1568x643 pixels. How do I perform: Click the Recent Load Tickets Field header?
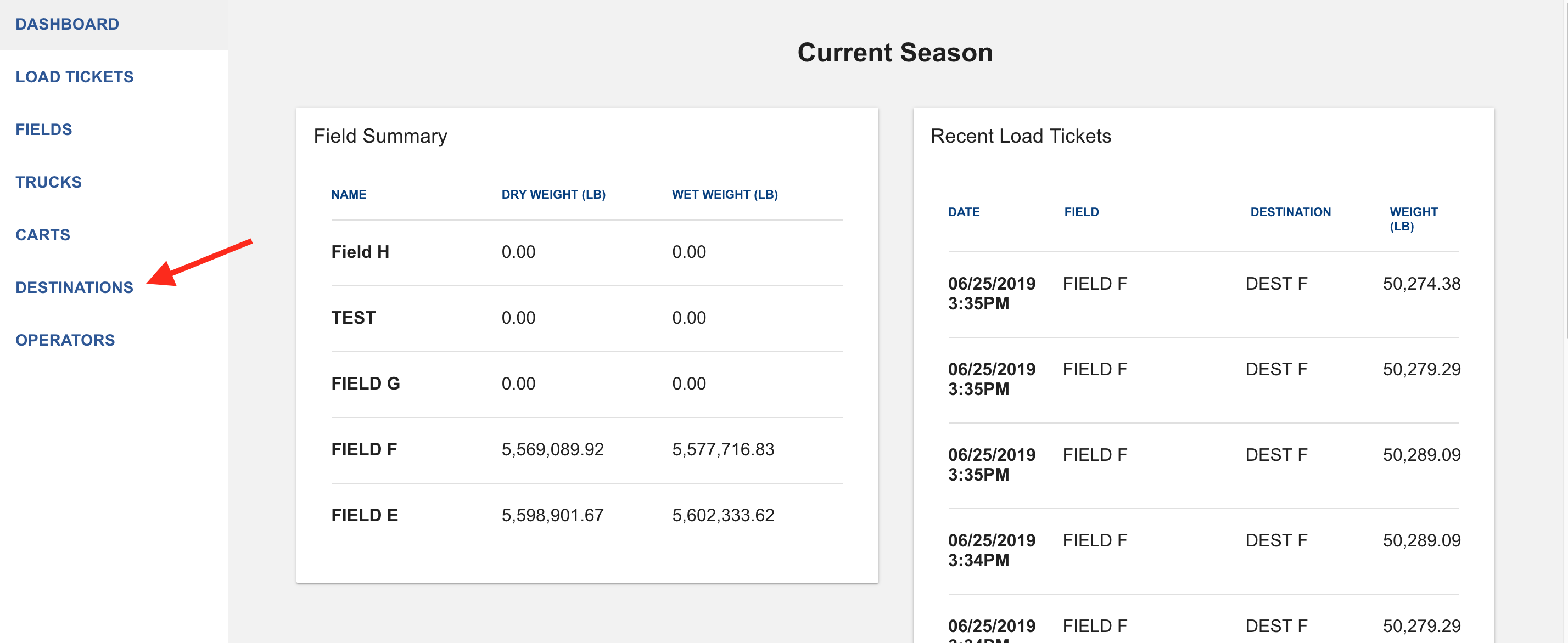[1081, 212]
